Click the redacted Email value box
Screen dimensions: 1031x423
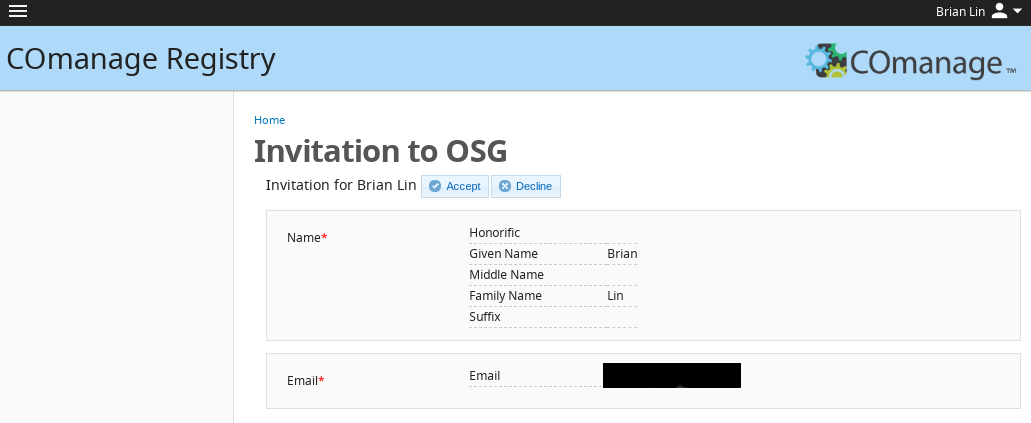coord(671,375)
